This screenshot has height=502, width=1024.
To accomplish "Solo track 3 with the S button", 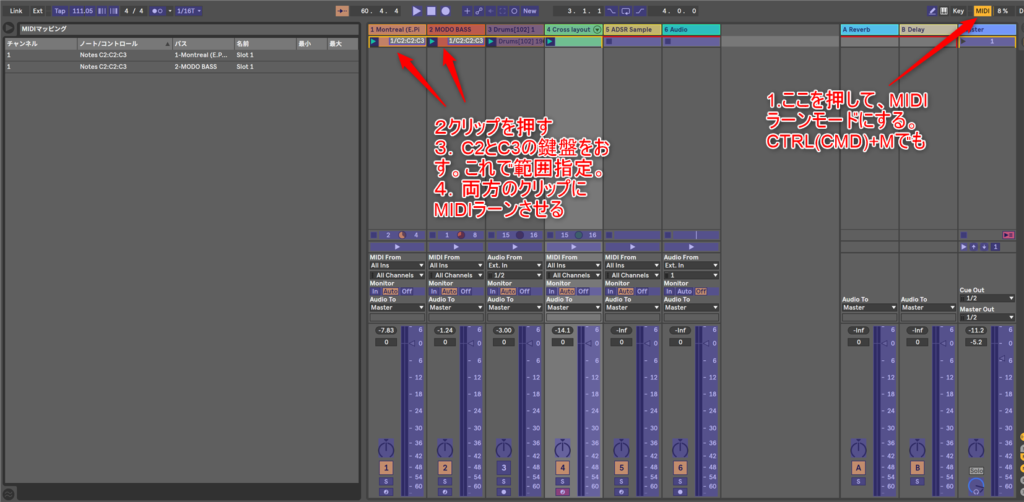I will 503,481.
